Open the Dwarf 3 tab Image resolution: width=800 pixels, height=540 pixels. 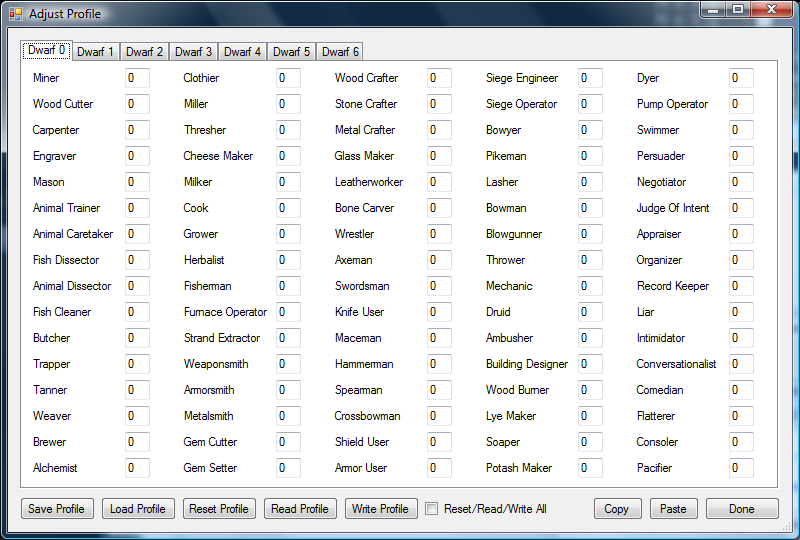point(194,52)
